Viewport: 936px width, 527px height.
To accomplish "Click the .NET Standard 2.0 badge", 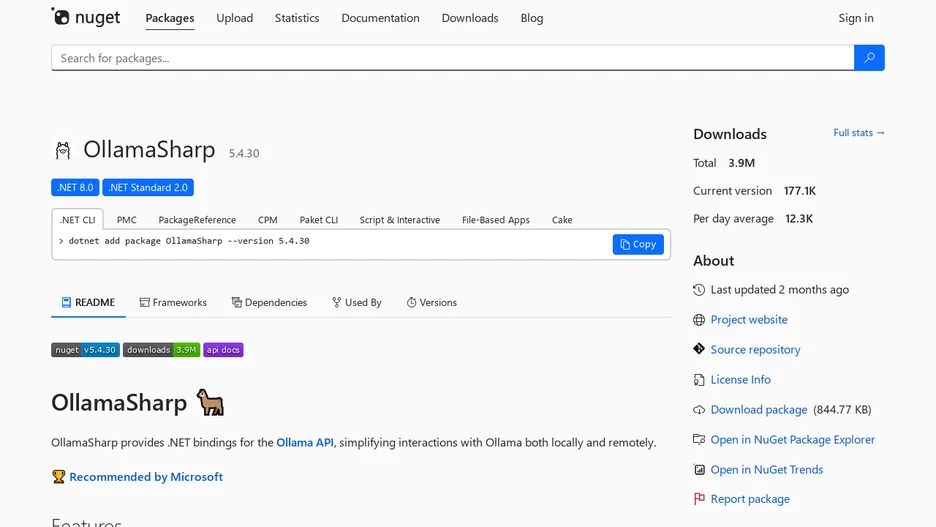I will 148,187.
